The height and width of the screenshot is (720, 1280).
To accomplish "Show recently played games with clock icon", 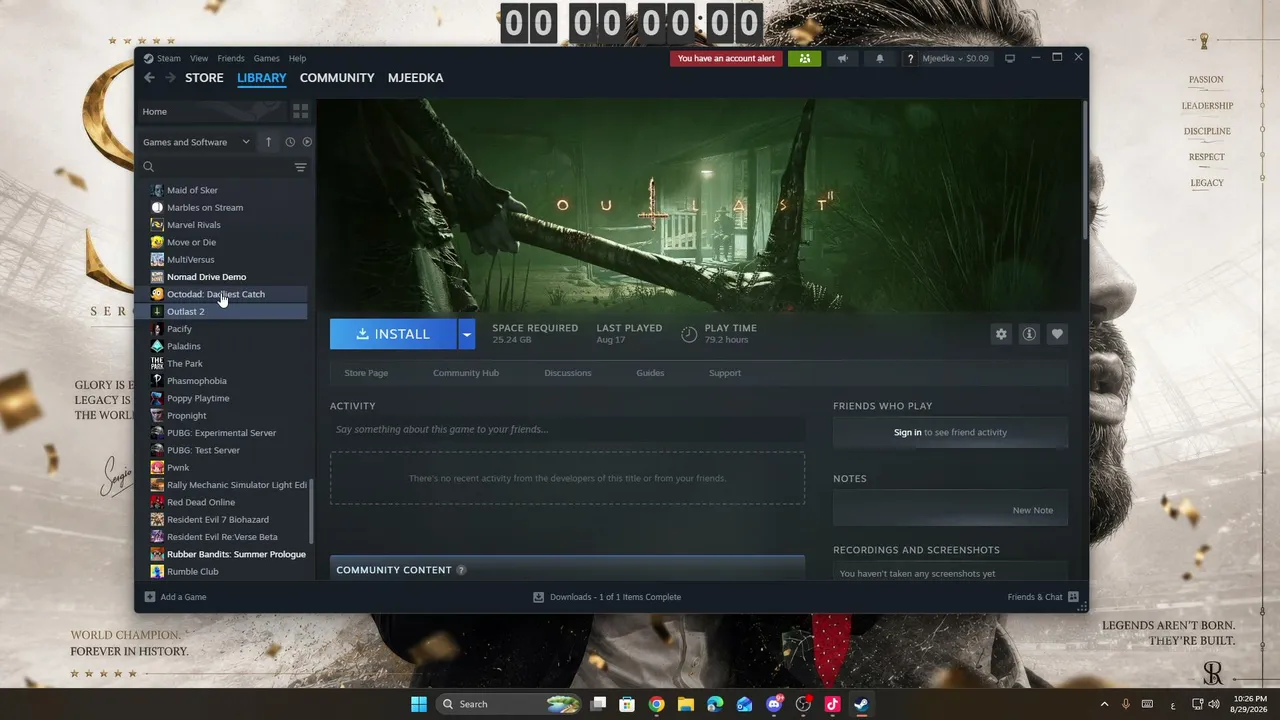I will [x=290, y=142].
